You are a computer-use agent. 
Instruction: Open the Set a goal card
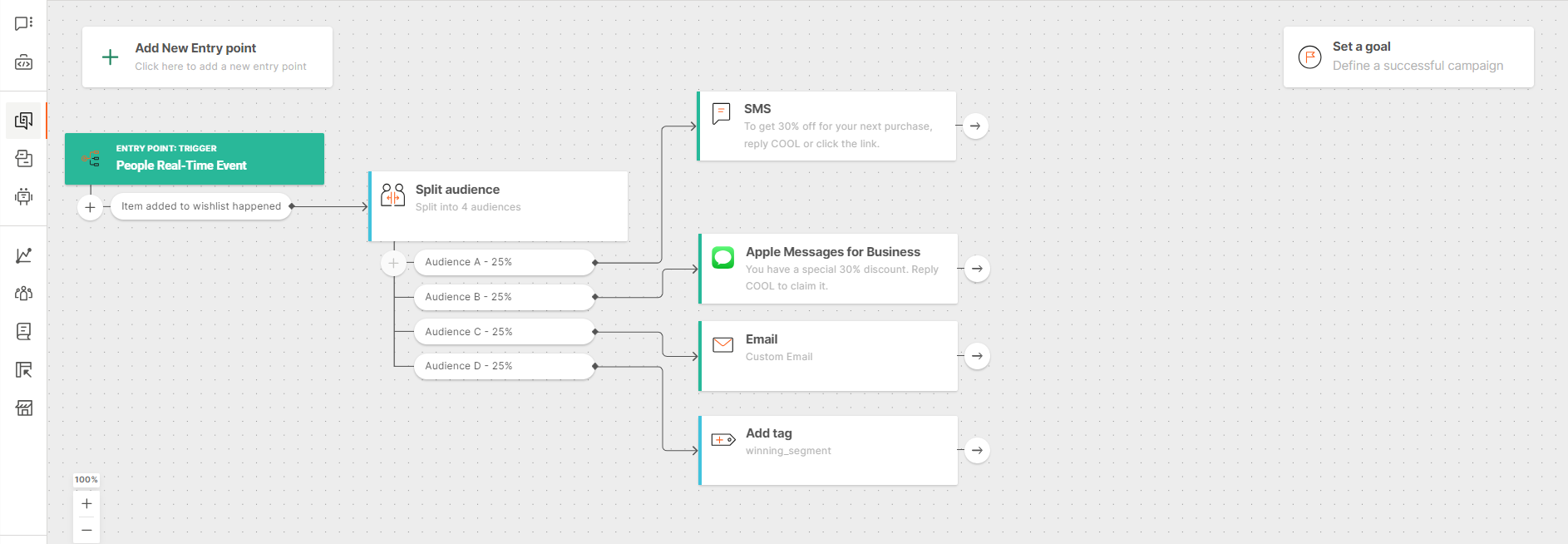coord(1408,57)
